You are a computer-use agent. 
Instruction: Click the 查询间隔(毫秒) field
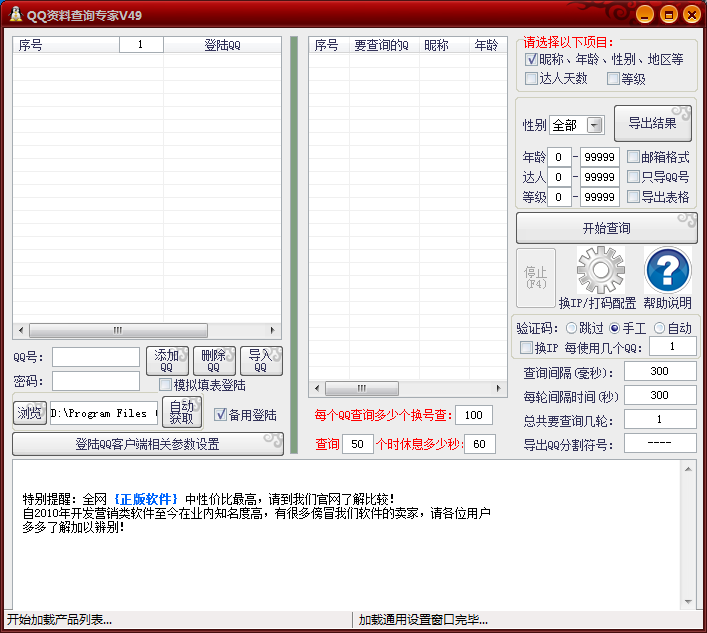pyautogui.click(x=660, y=371)
